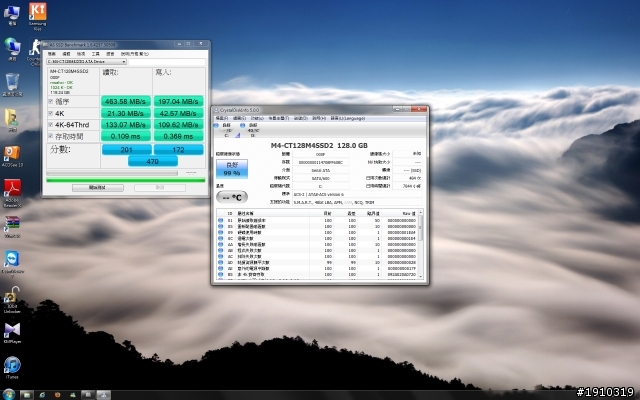Launch the TeamViewer desktop shortcut
Image resolution: width=640 pixels, height=400 pixels.
12,264
